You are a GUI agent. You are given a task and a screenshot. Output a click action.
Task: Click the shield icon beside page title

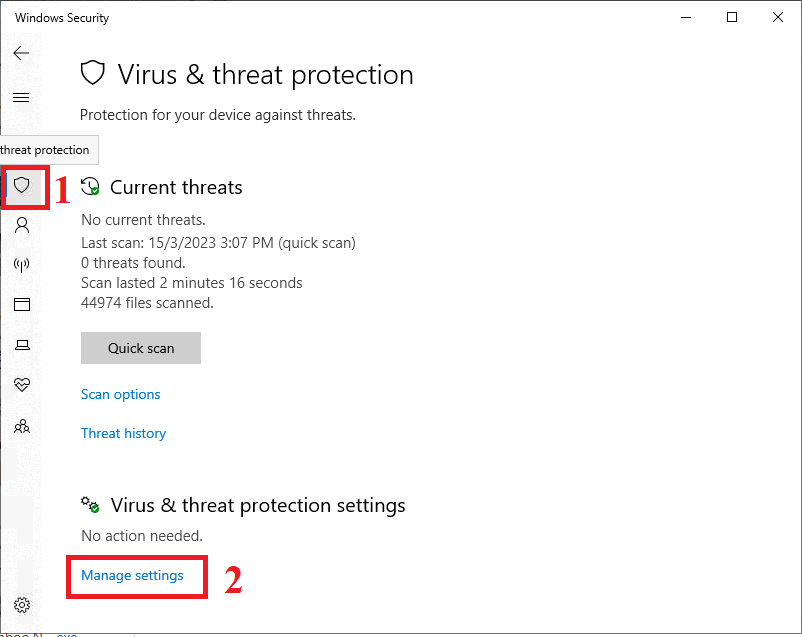point(93,73)
